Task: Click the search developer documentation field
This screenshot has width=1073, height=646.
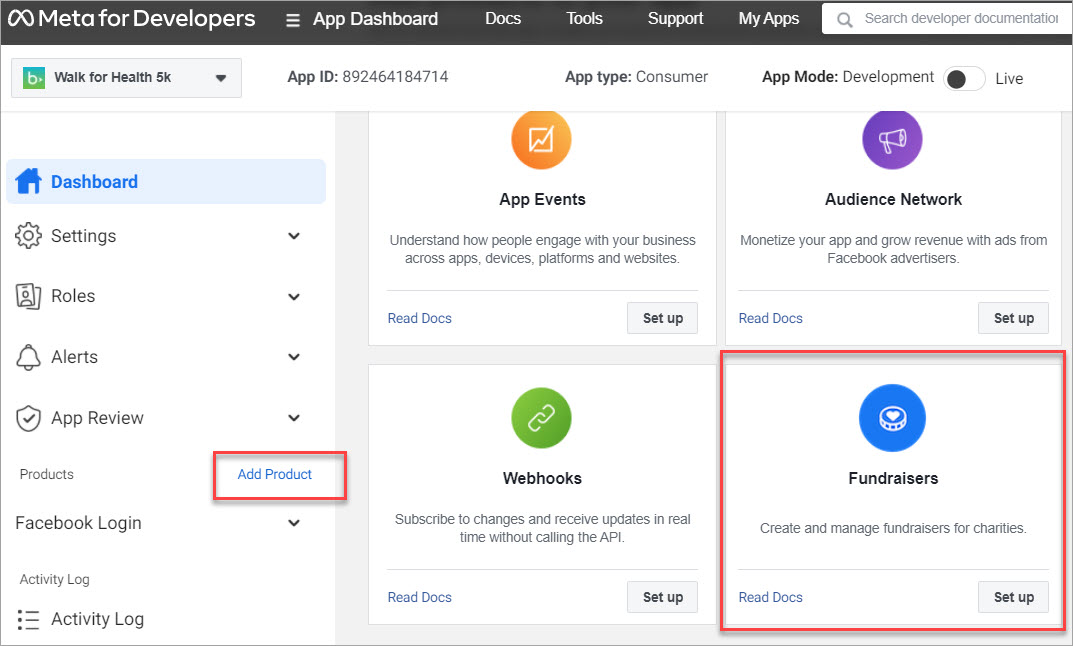Action: (948, 19)
